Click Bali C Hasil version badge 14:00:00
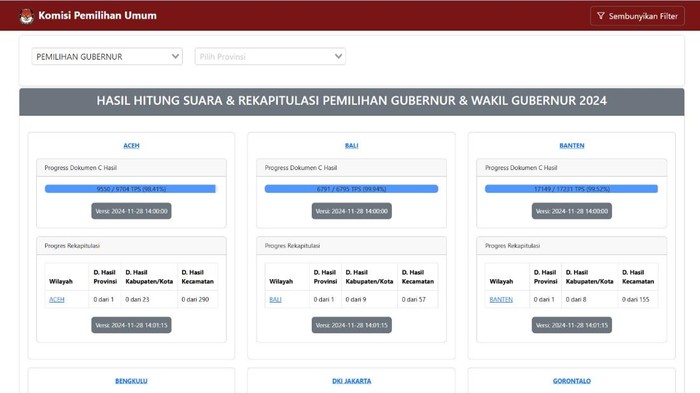Viewport: 700px width, 393px height. (x=351, y=211)
